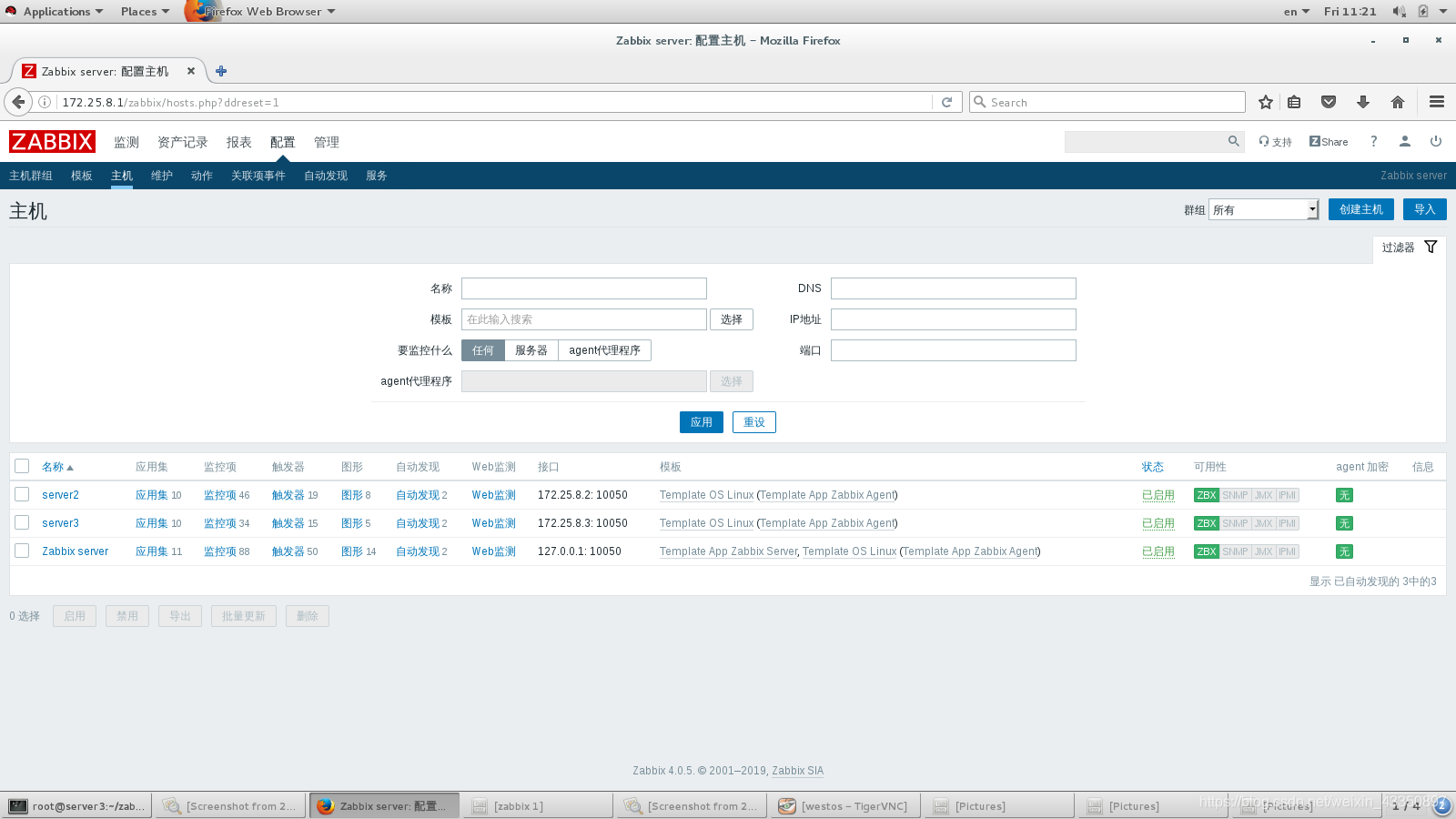Switch to the 自动发现 submenu tab

coord(326,176)
